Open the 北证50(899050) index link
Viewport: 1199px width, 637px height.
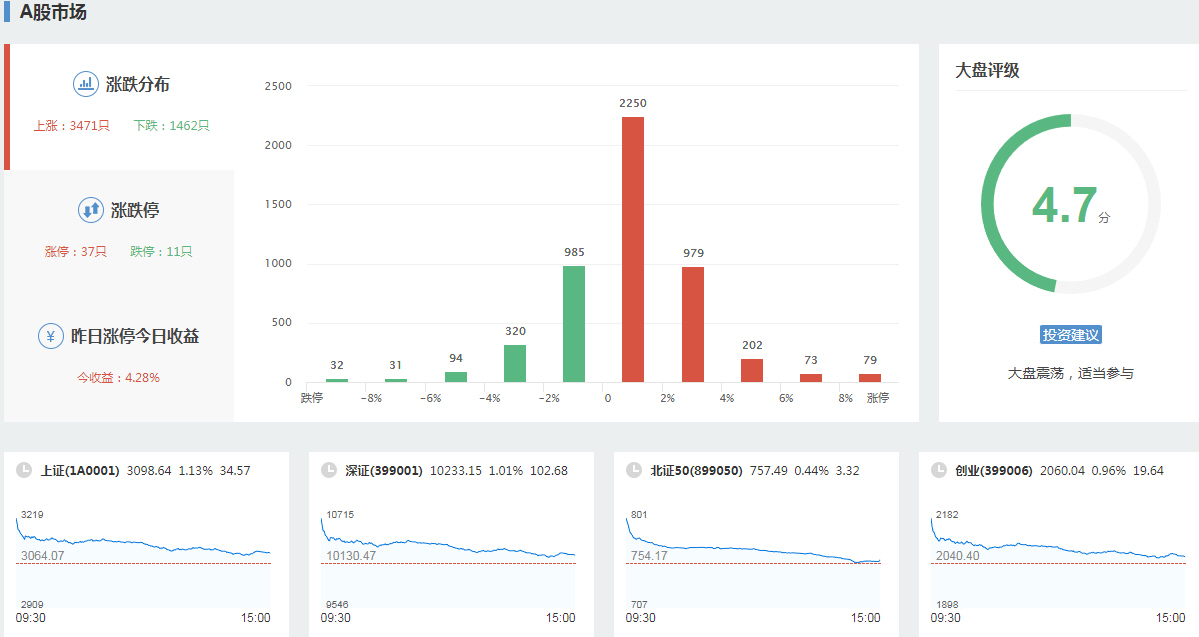pyautogui.click(x=696, y=470)
